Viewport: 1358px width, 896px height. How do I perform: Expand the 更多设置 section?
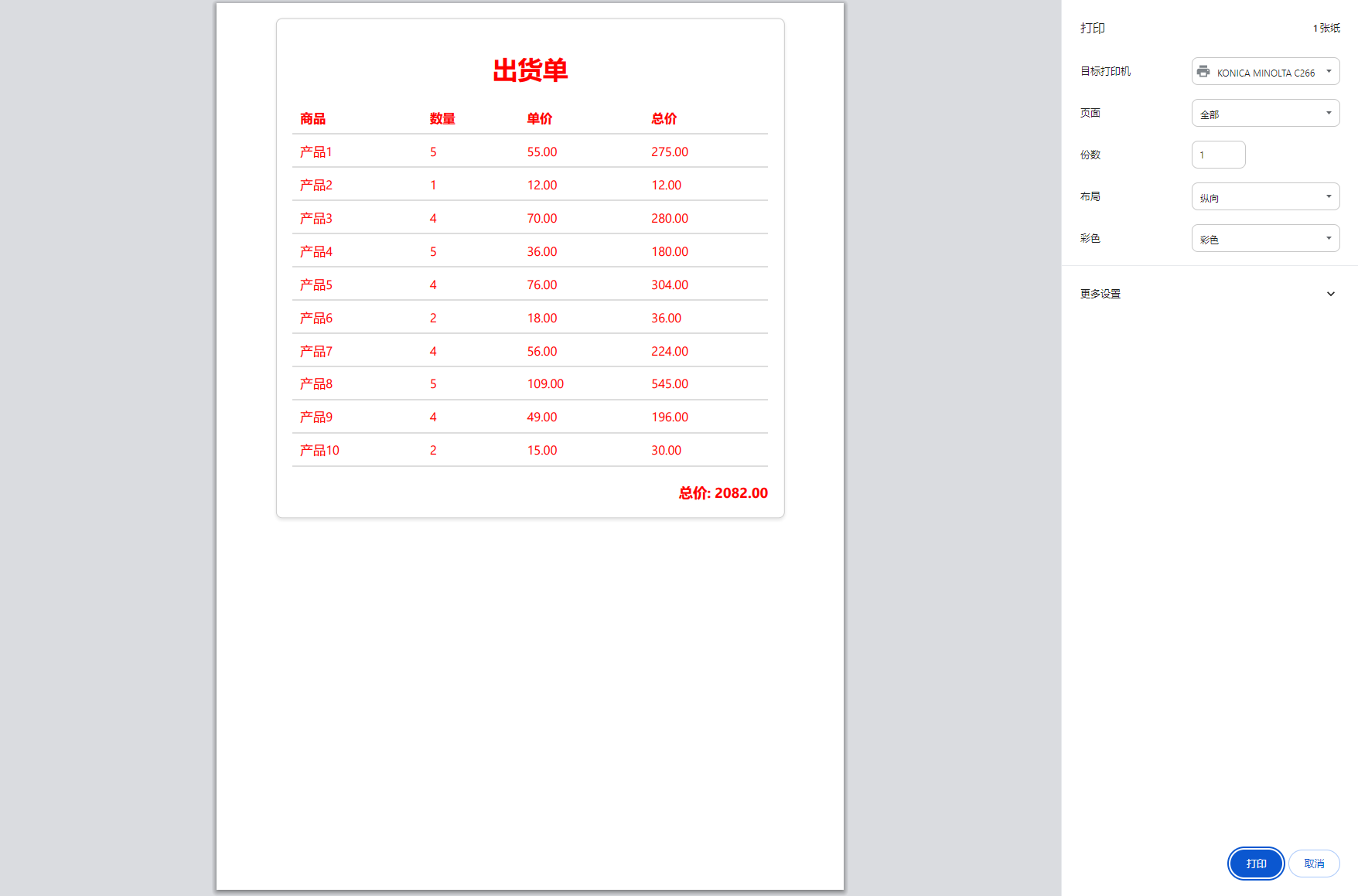[x=1209, y=294]
